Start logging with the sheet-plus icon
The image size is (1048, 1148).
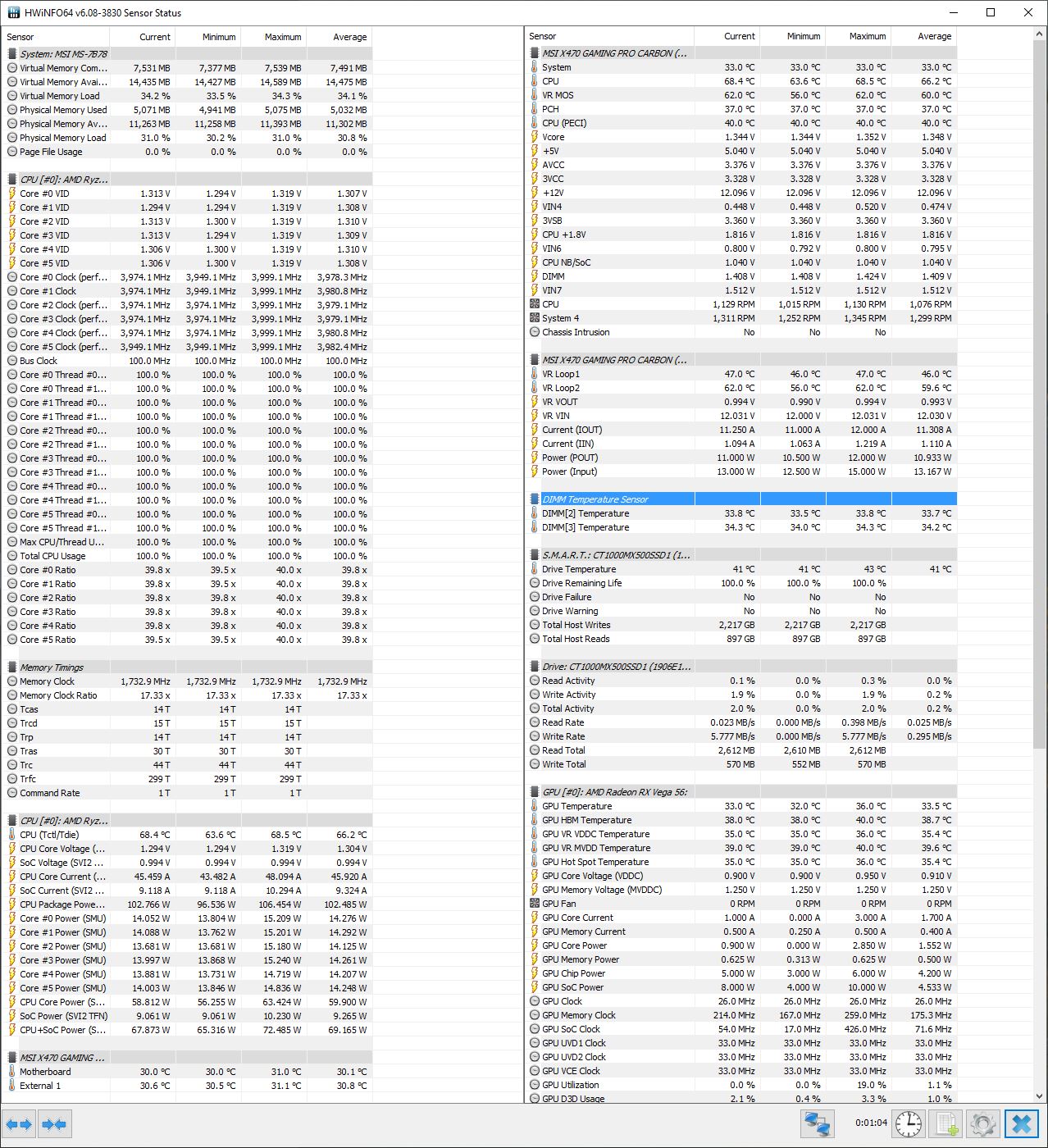coord(945,1123)
